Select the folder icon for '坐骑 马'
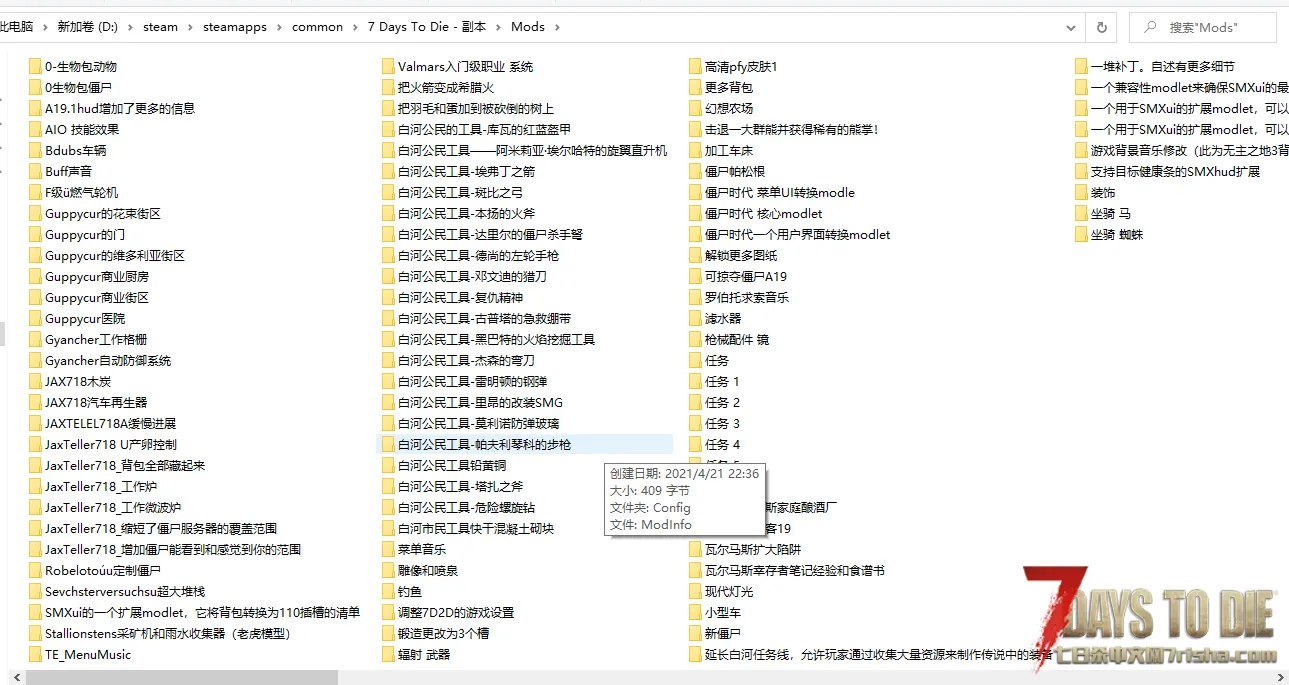This screenshot has height=685, width=1289. pos(1082,214)
